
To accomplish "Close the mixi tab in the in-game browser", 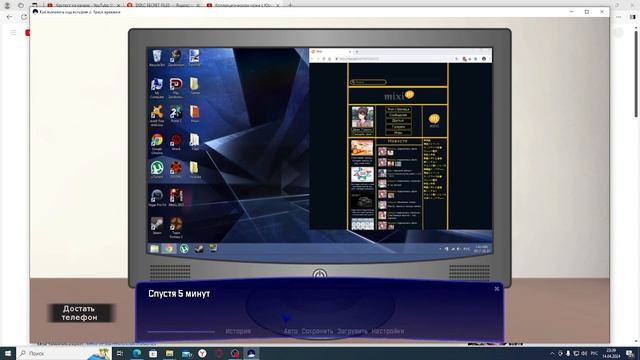I will 350,52.
